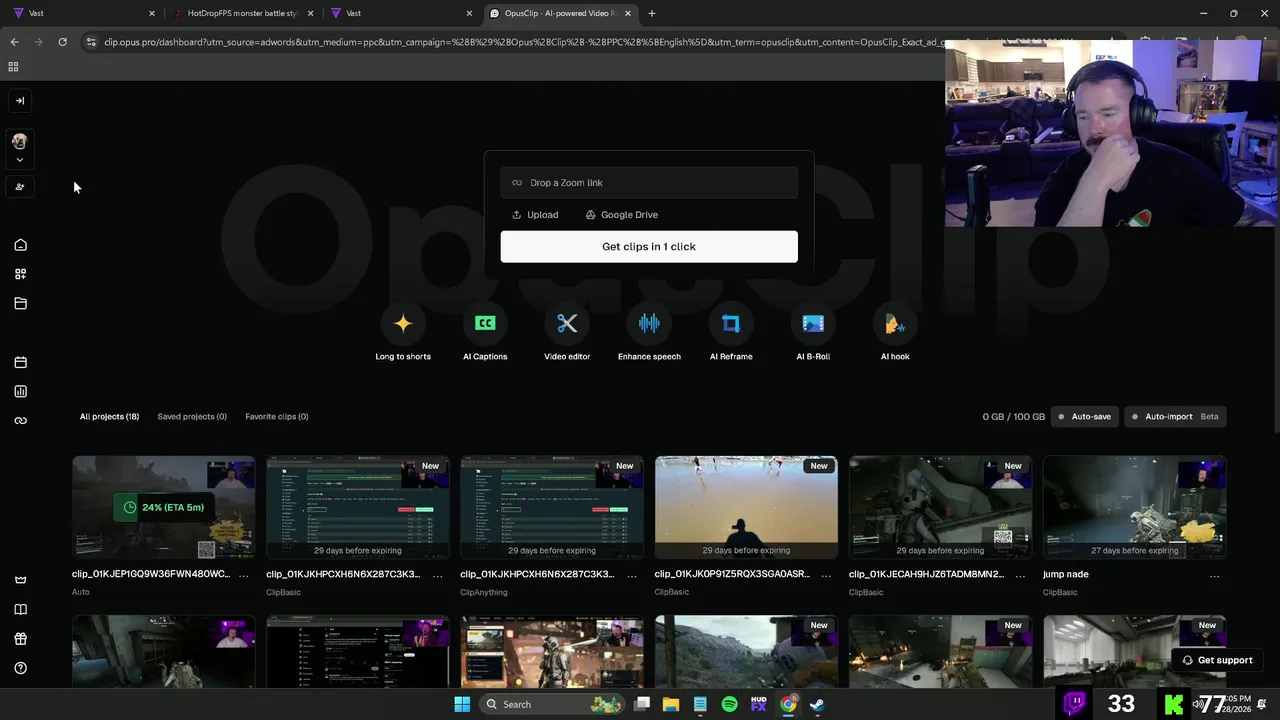1280x720 pixels.
Task: Click the jump nade project title
Action: (x=1066, y=575)
